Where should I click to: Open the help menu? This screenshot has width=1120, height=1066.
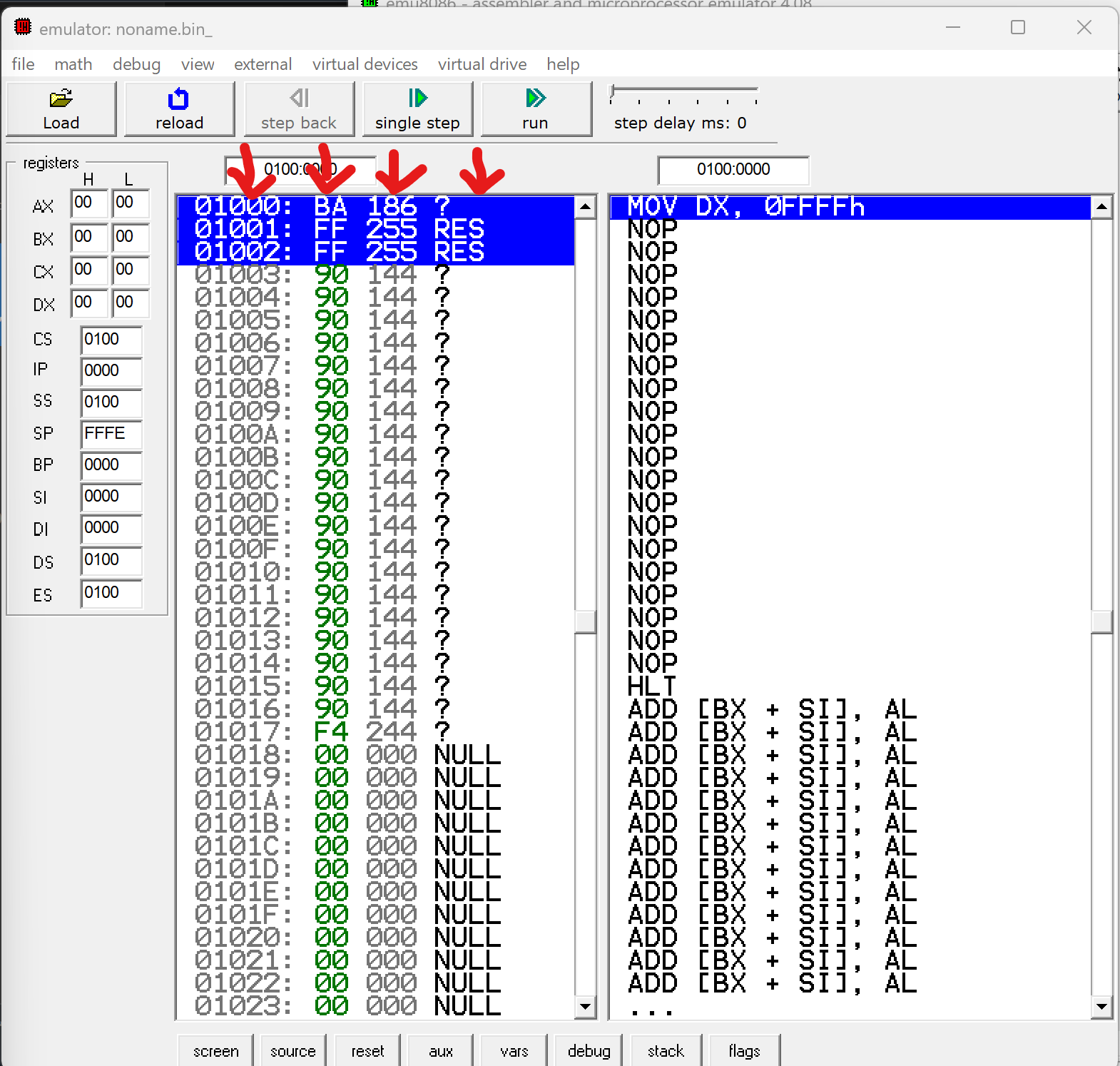point(563,64)
